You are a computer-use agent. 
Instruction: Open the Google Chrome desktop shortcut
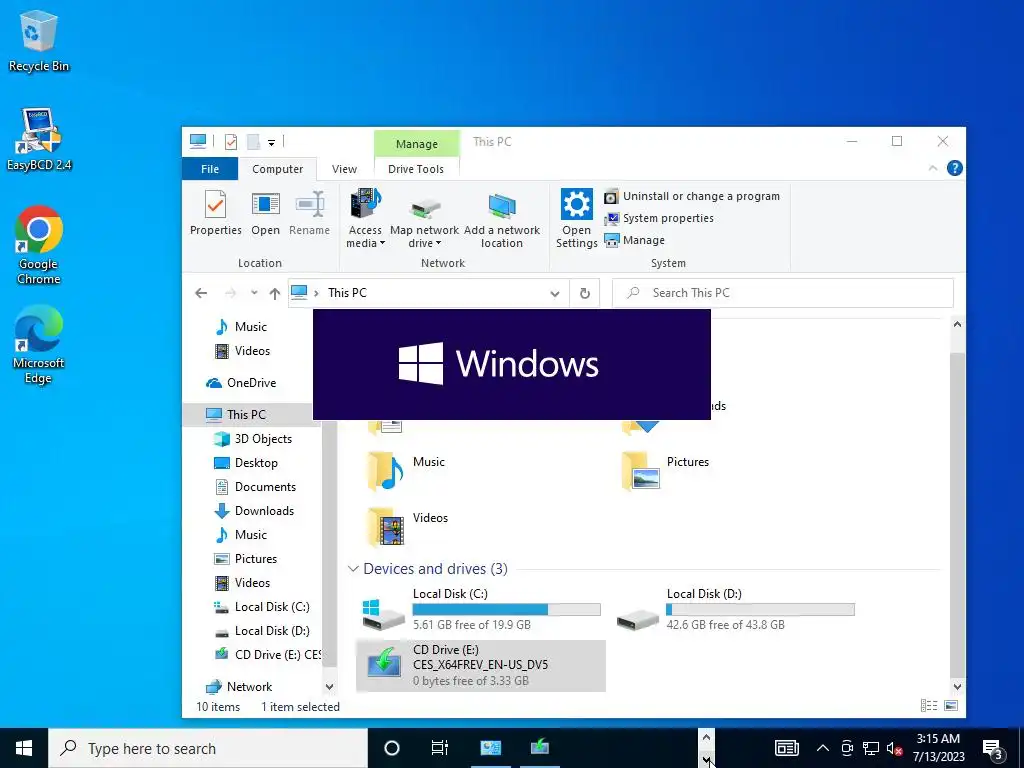coord(39,245)
